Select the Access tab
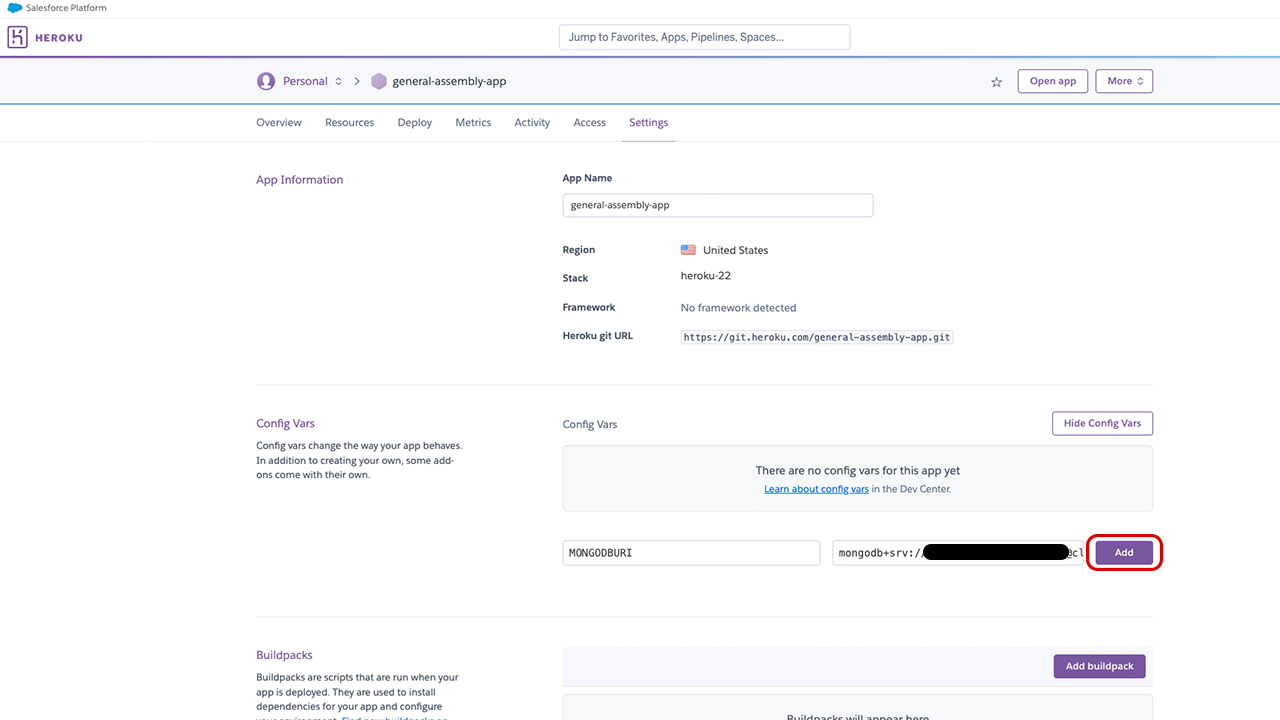 tap(589, 122)
